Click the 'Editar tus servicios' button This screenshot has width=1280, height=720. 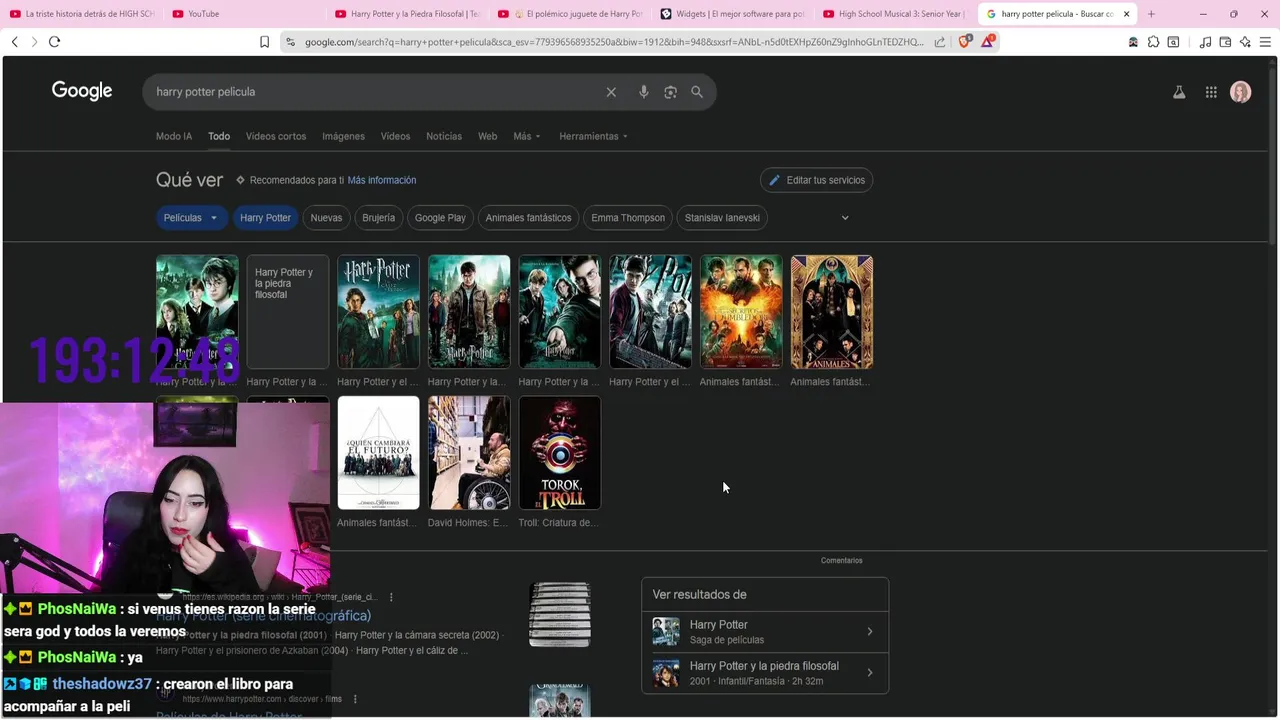point(817,180)
